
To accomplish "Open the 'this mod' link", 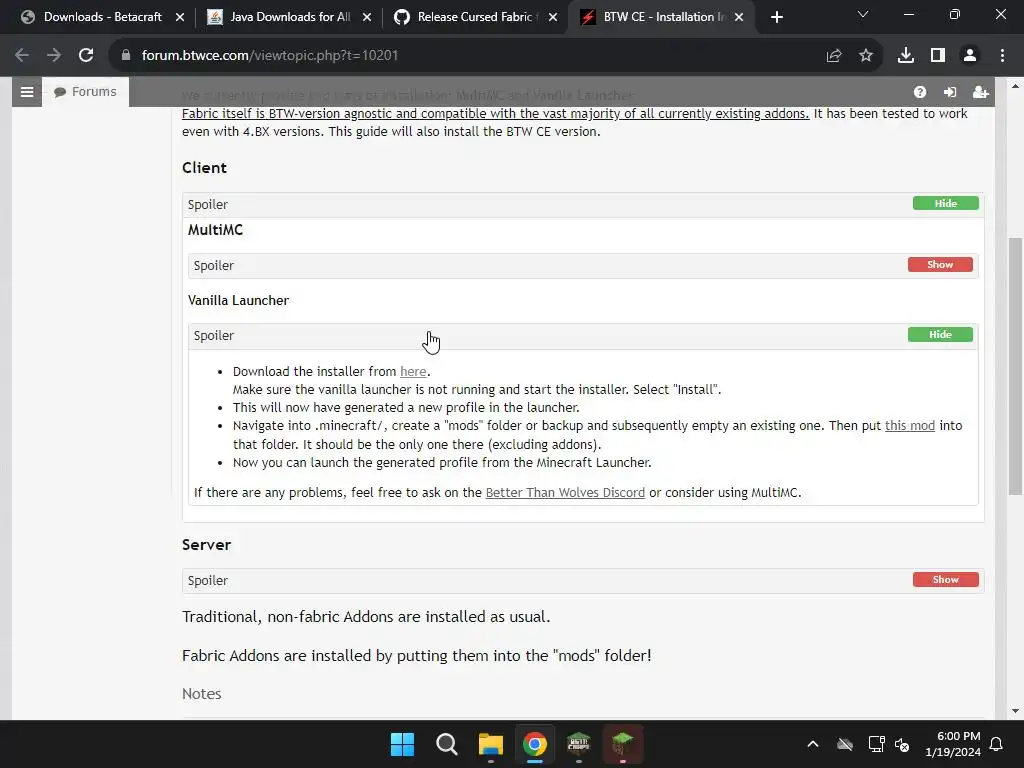I will point(910,426).
